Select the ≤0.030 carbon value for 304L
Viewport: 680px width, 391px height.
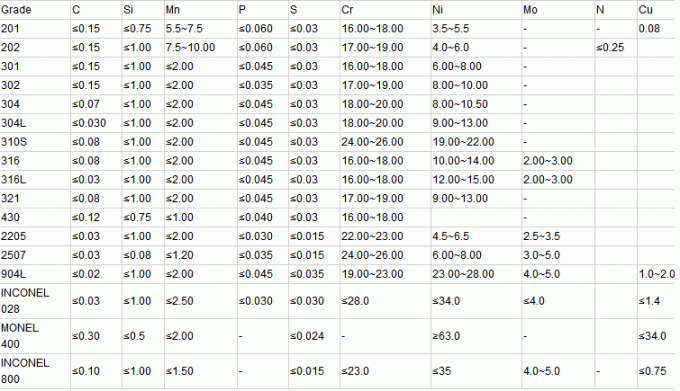tap(89, 123)
